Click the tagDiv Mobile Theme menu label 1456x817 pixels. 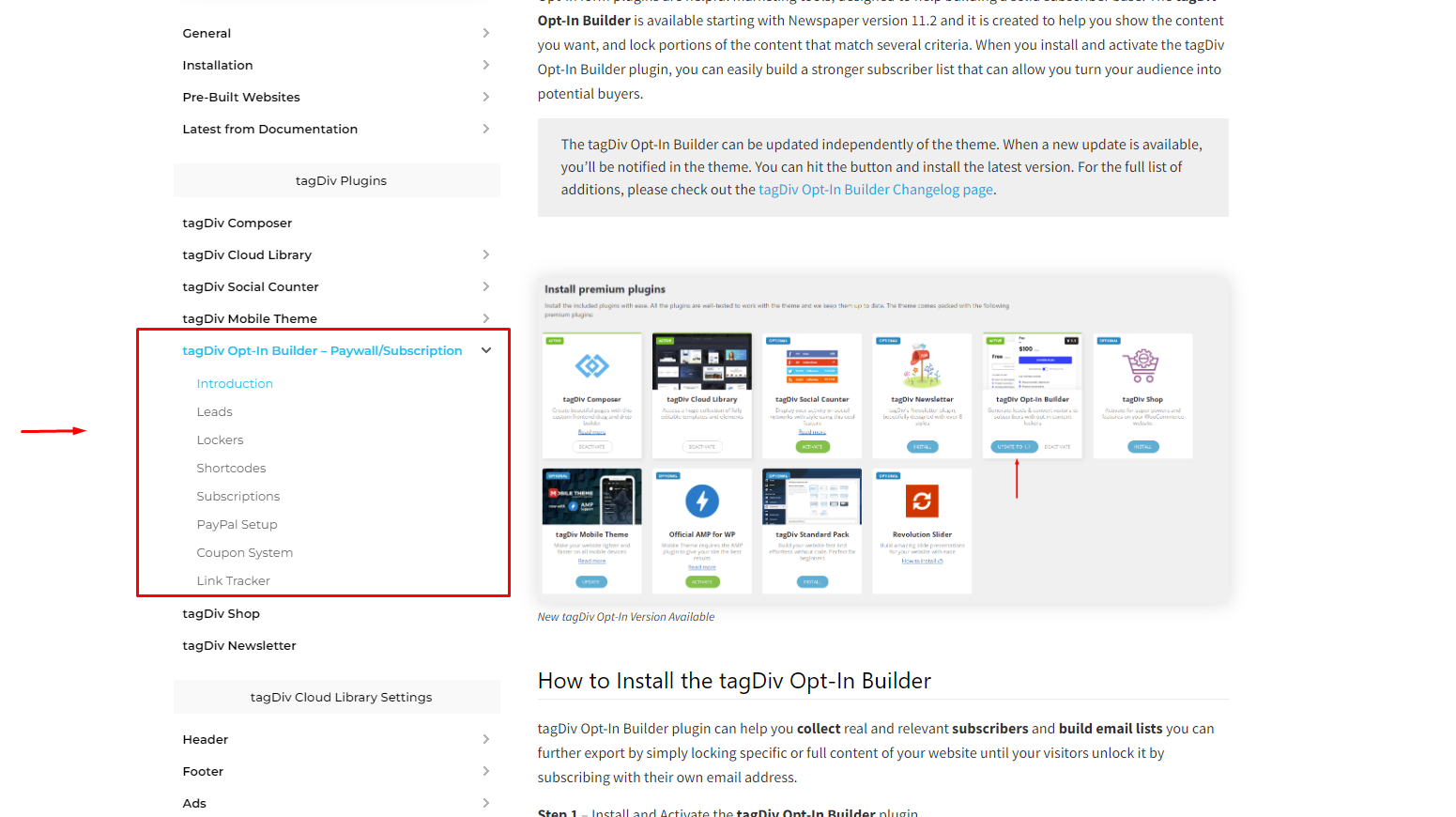(250, 318)
